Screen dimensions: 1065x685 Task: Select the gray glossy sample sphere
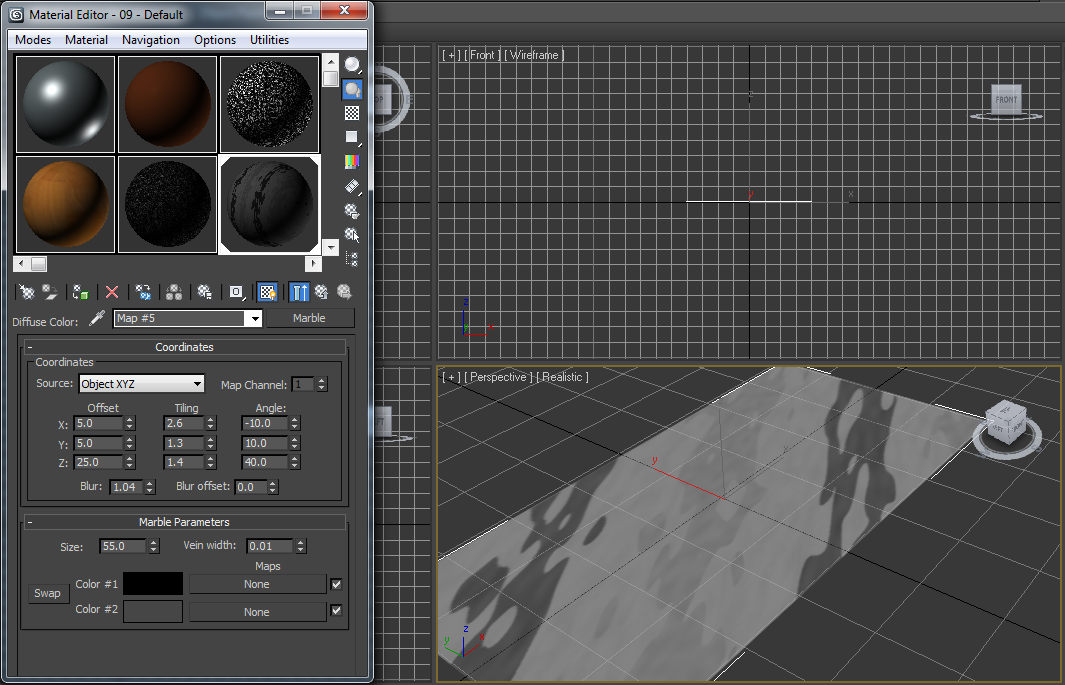[65, 104]
